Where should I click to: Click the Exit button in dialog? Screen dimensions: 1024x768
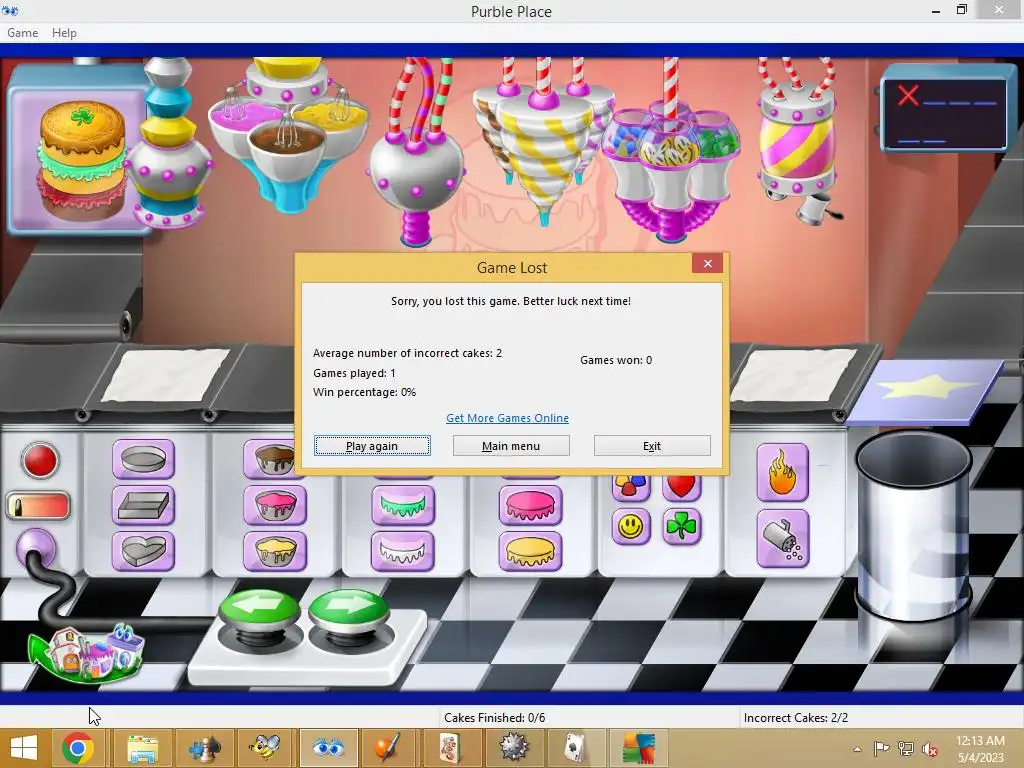tap(652, 445)
